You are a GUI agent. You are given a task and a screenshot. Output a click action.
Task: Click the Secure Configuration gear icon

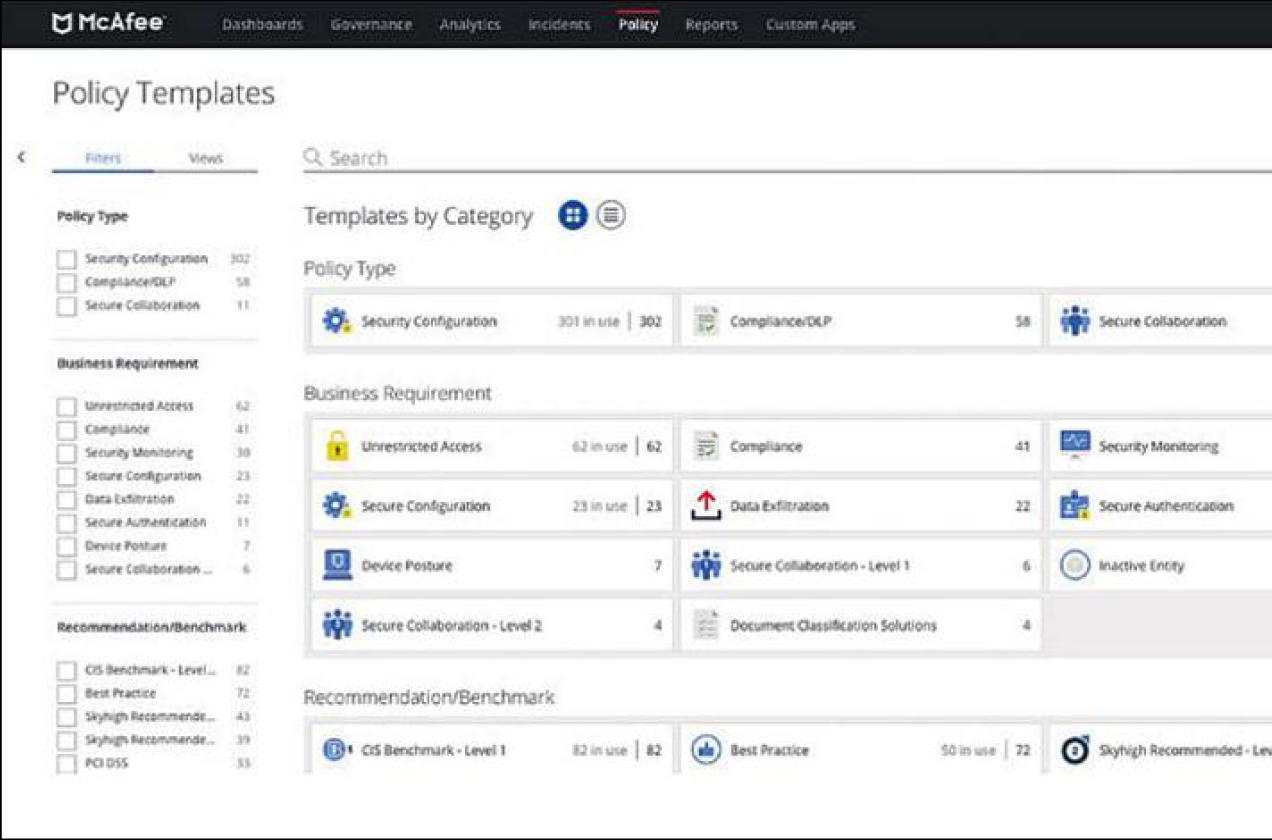pos(337,506)
